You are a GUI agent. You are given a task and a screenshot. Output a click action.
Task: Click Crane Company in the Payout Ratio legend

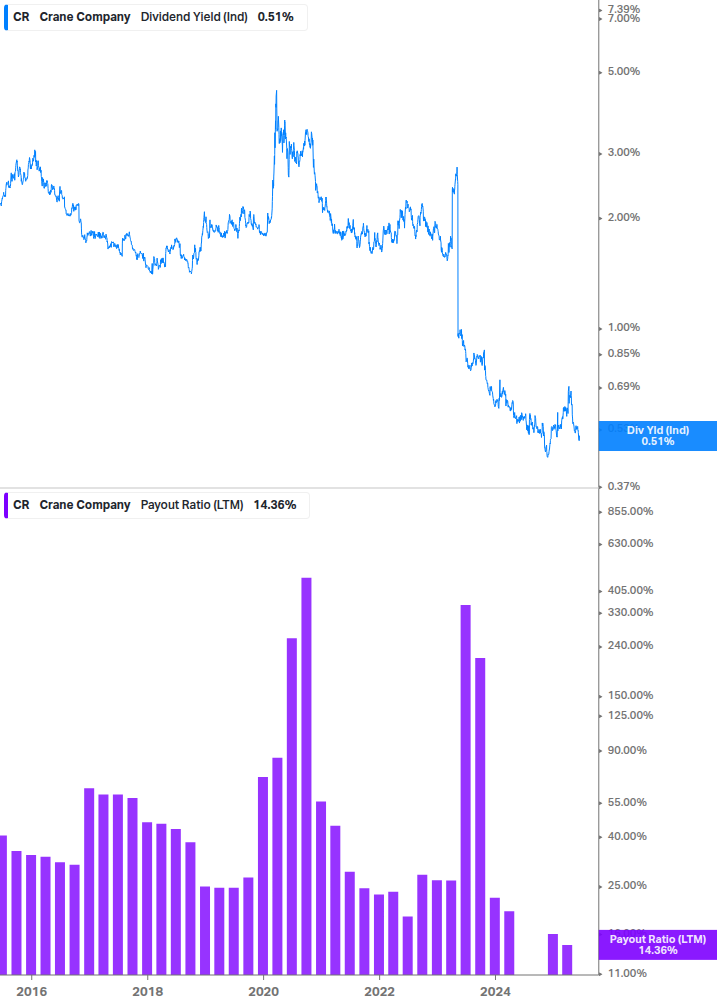85,505
